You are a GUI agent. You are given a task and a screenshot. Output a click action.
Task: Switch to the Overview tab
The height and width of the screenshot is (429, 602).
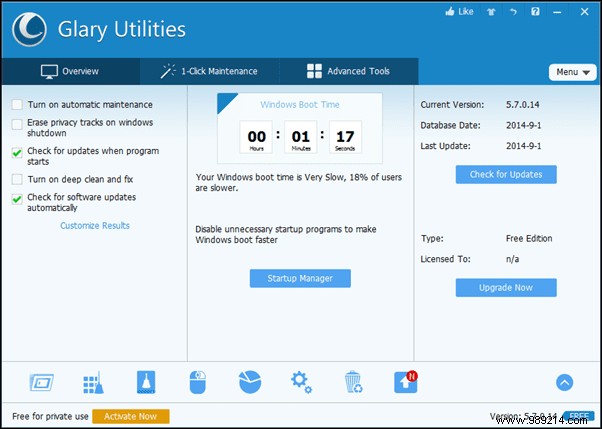71,71
